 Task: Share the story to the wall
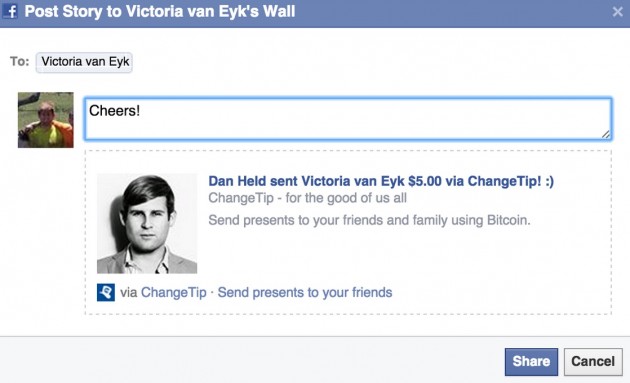[531, 362]
